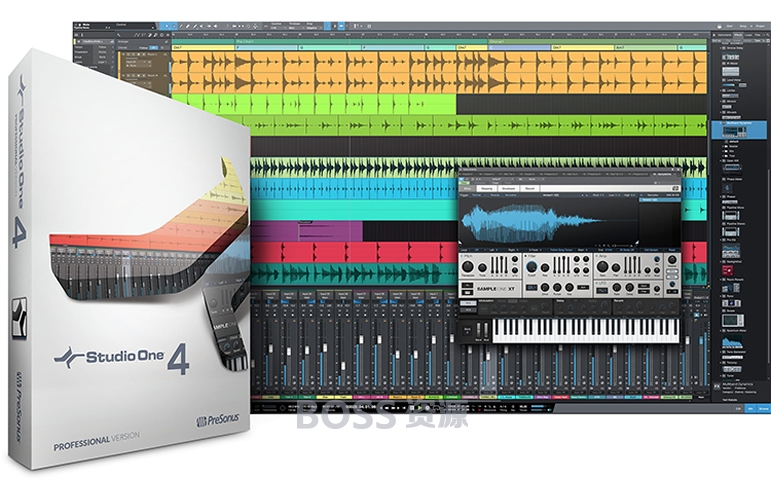Click the first Dm7 block in the Chord track
Viewport: 771px width, 479px height.
click(x=203, y=48)
